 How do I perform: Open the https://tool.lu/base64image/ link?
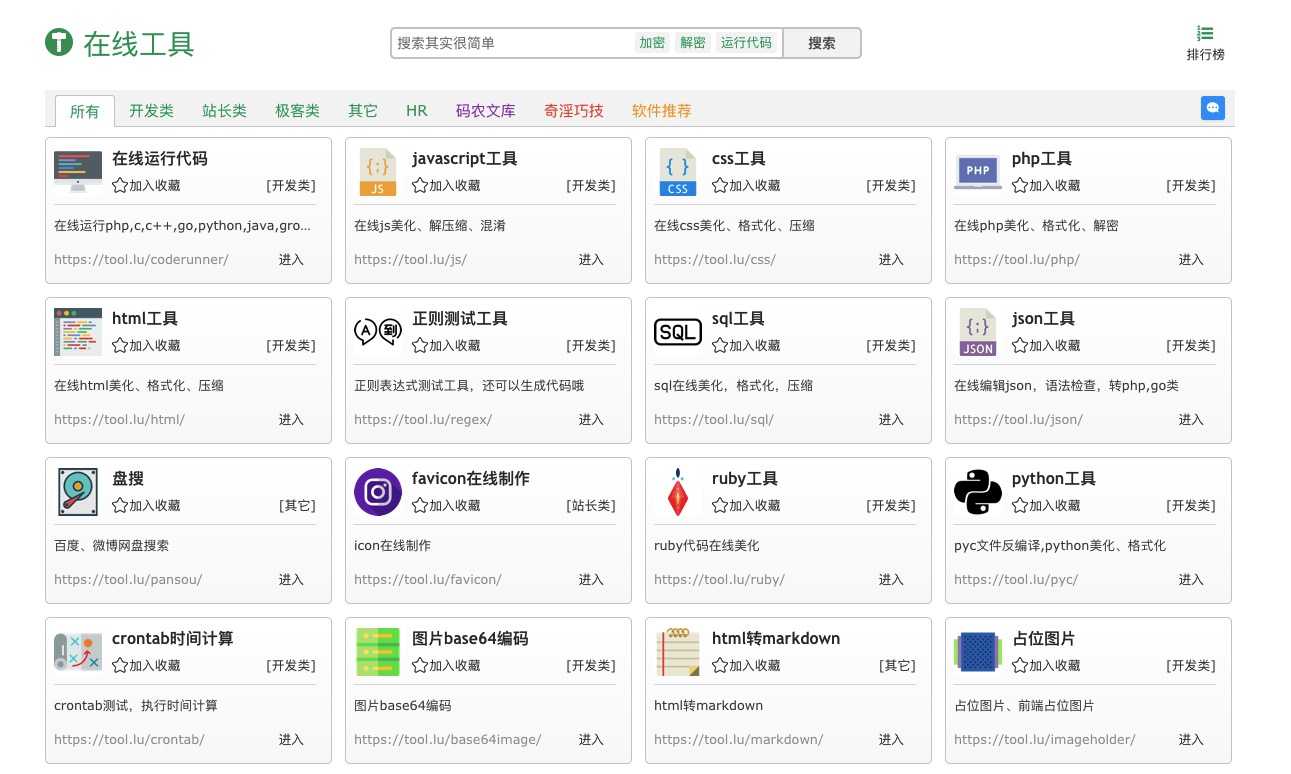click(448, 739)
